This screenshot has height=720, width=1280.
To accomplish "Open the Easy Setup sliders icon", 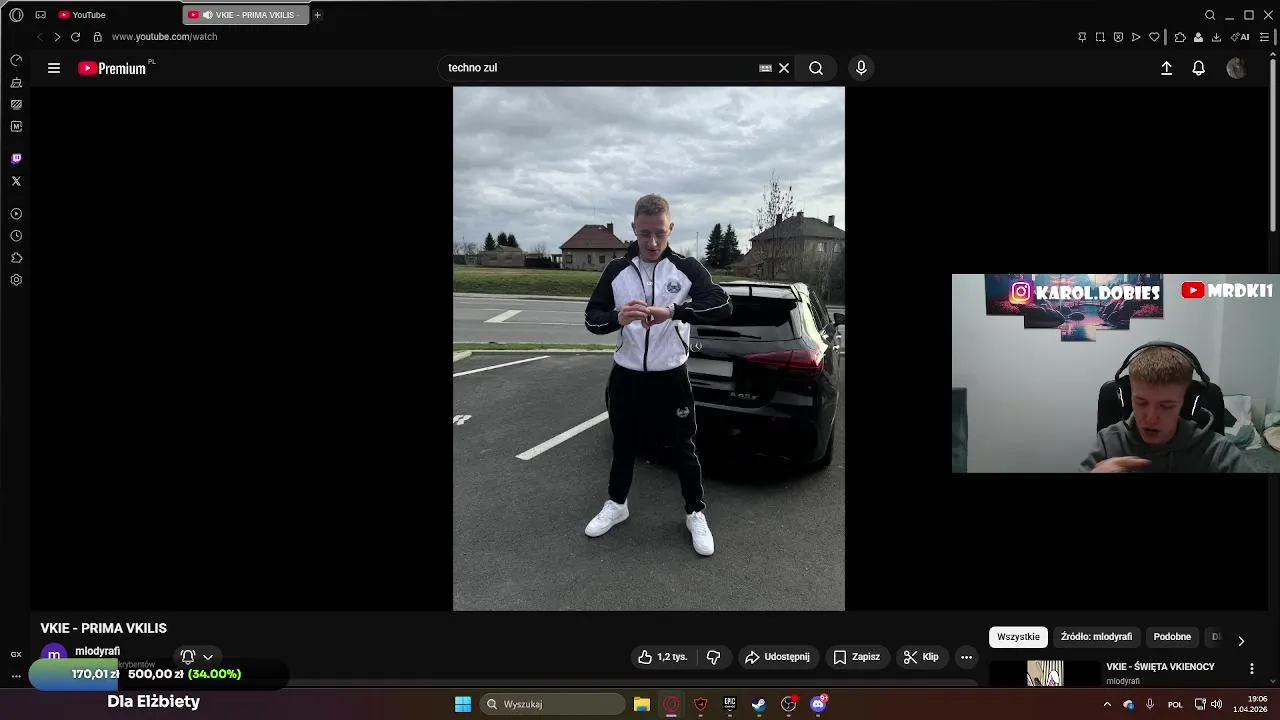I will tap(1264, 37).
